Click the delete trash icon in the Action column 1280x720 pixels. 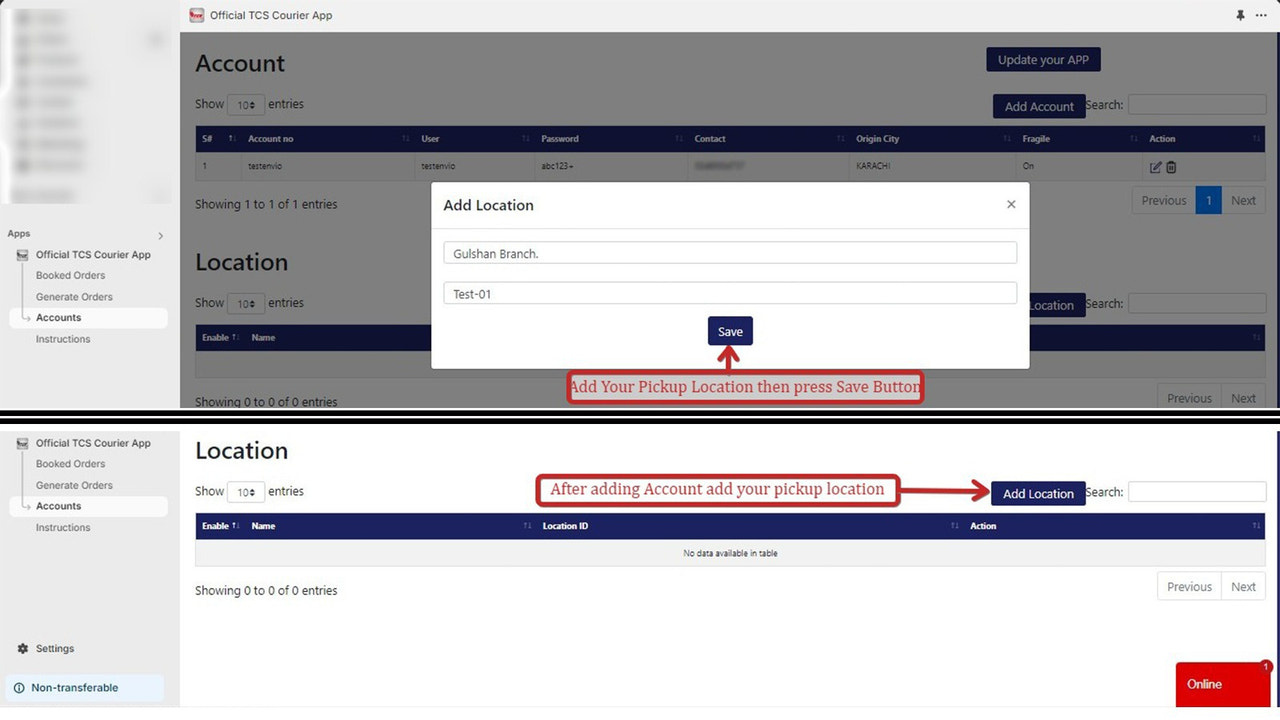click(x=1170, y=167)
